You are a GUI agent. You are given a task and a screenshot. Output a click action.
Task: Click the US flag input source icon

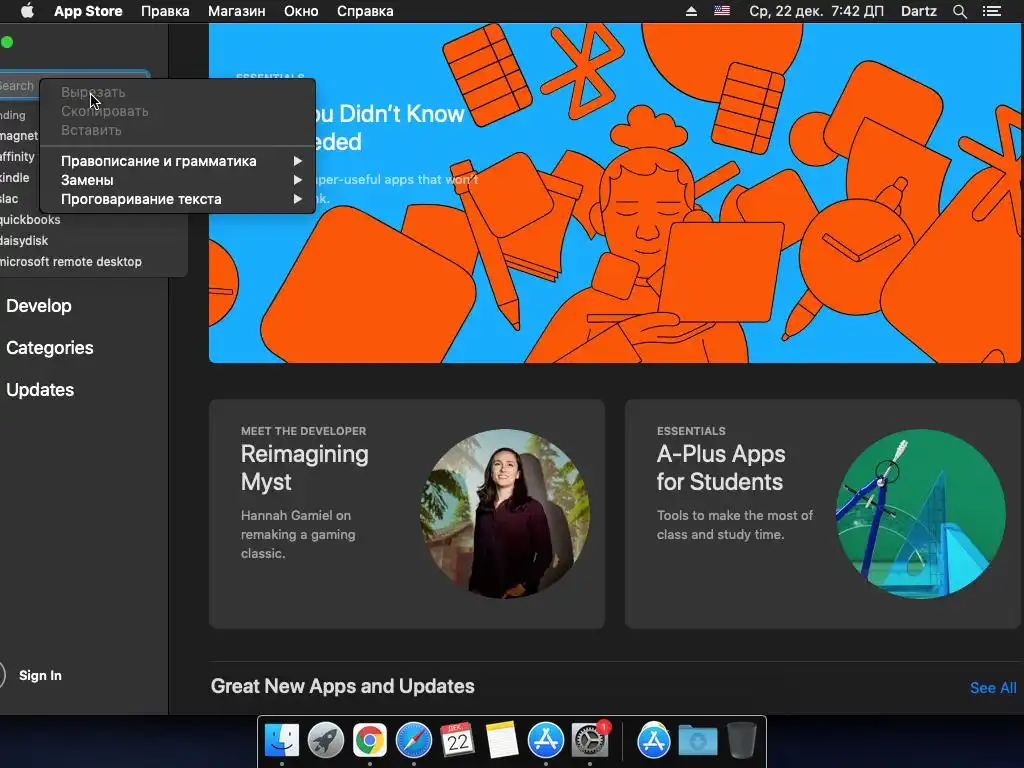coord(722,11)
